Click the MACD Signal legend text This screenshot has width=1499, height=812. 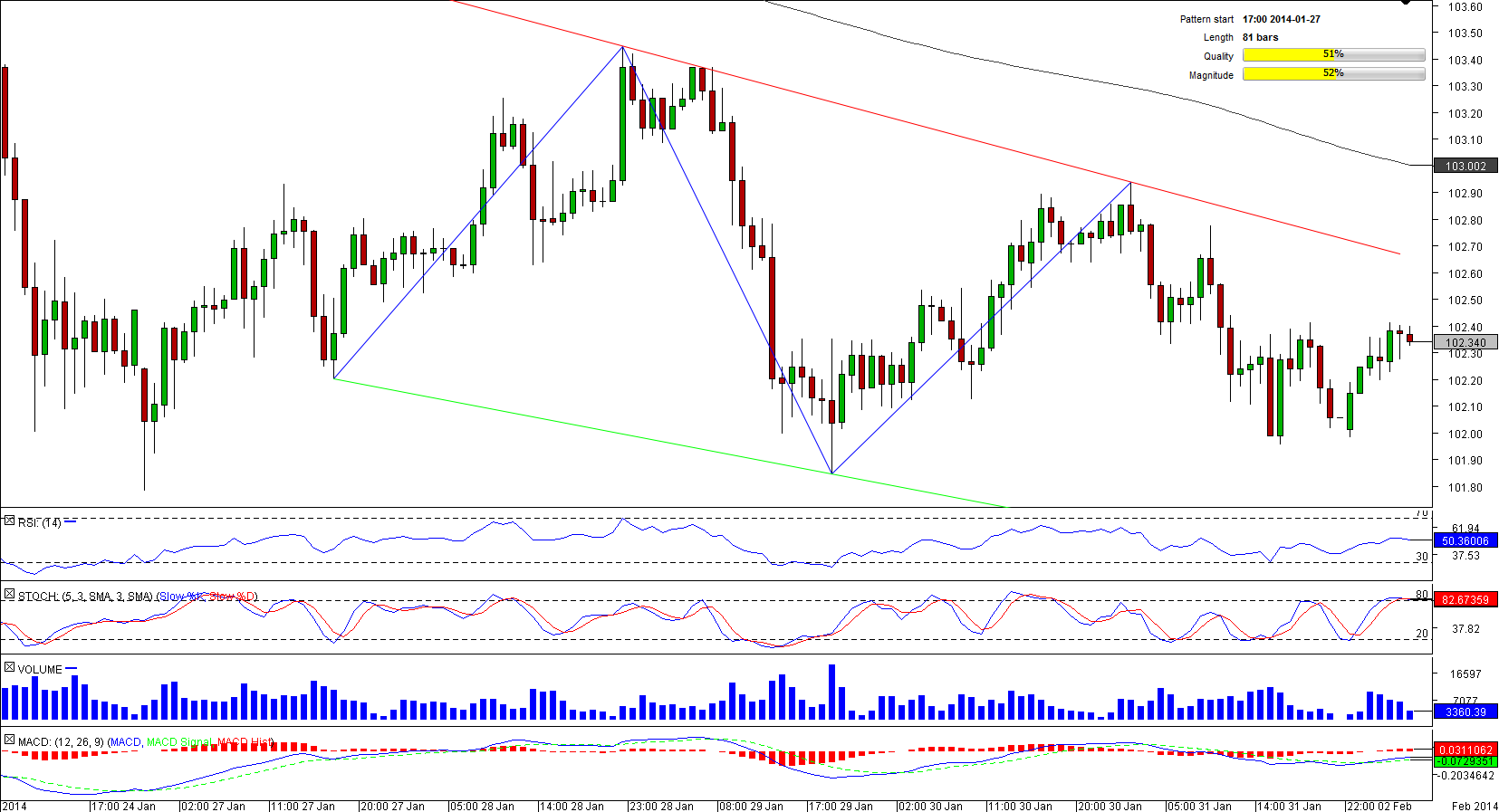click(179, 742)
